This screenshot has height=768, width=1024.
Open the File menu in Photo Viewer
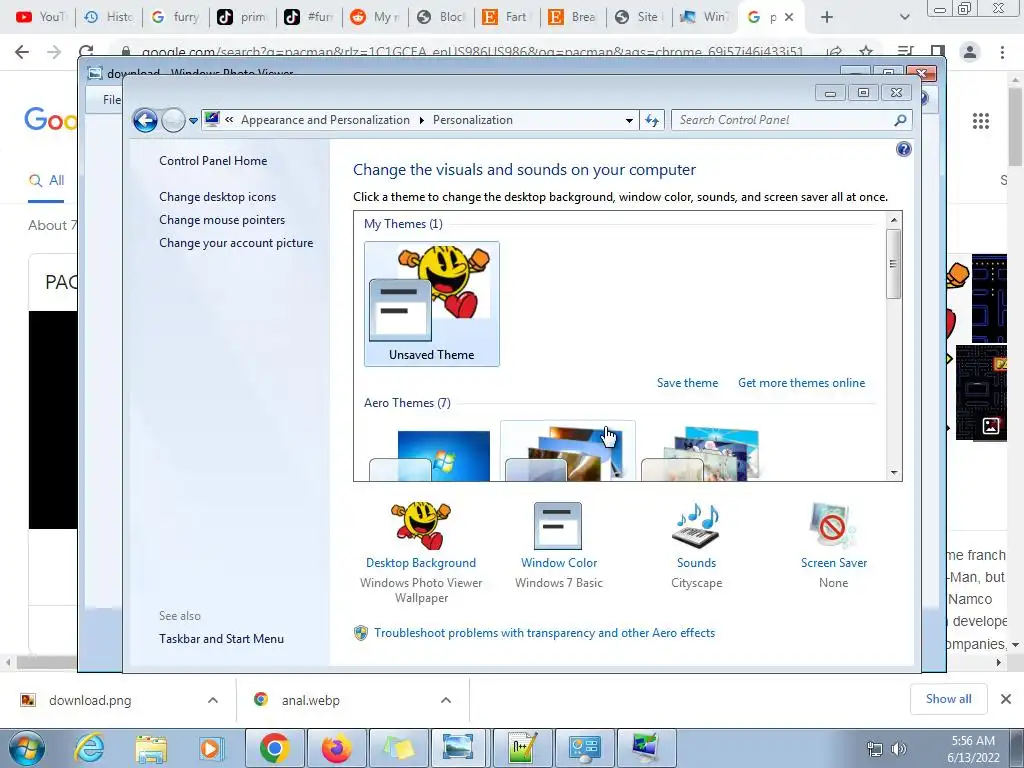click(x=112, y=99)
